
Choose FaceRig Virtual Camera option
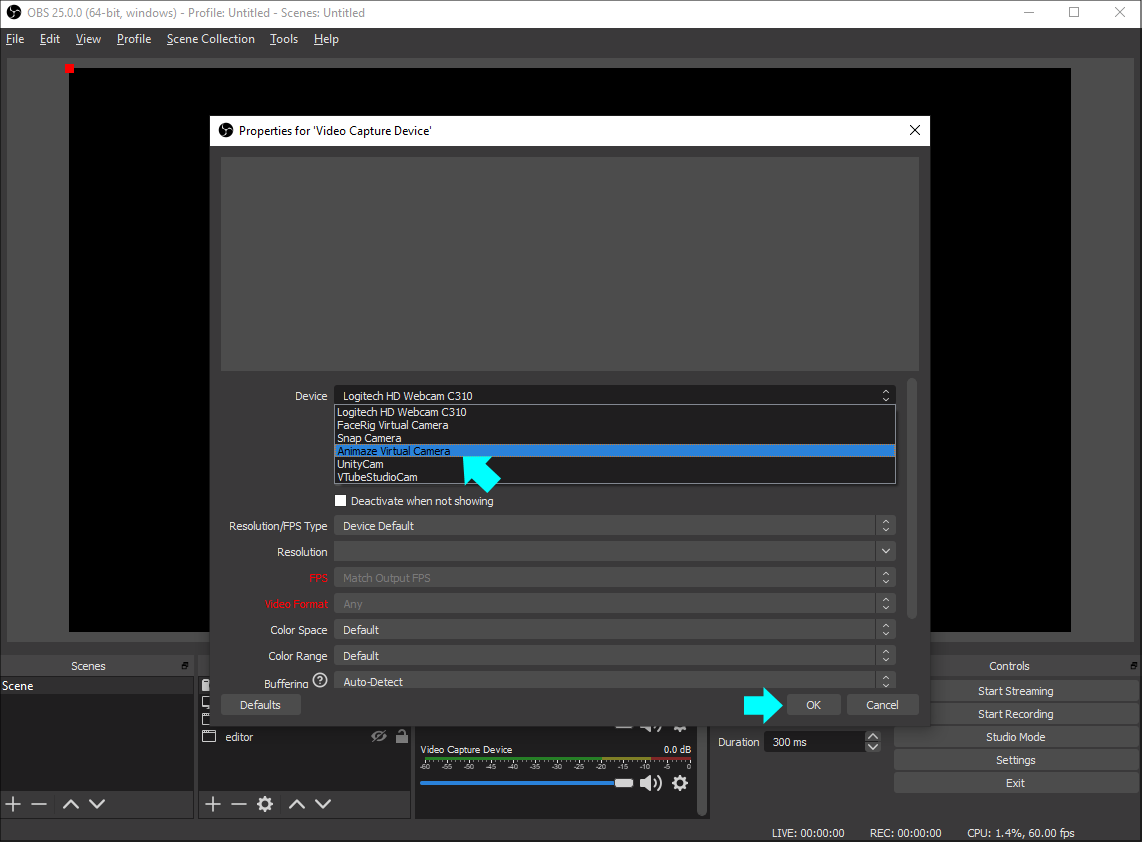coord(615,425)
